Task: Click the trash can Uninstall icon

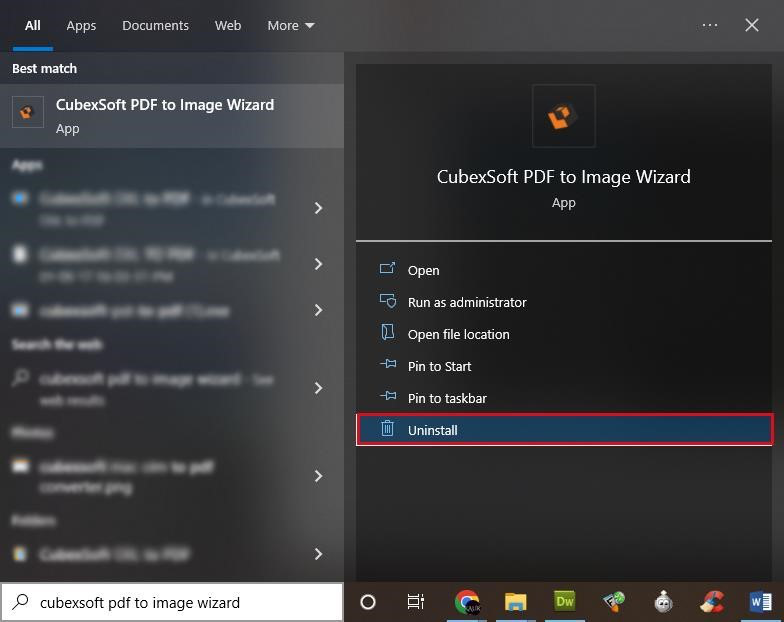Action: (388, 428)
